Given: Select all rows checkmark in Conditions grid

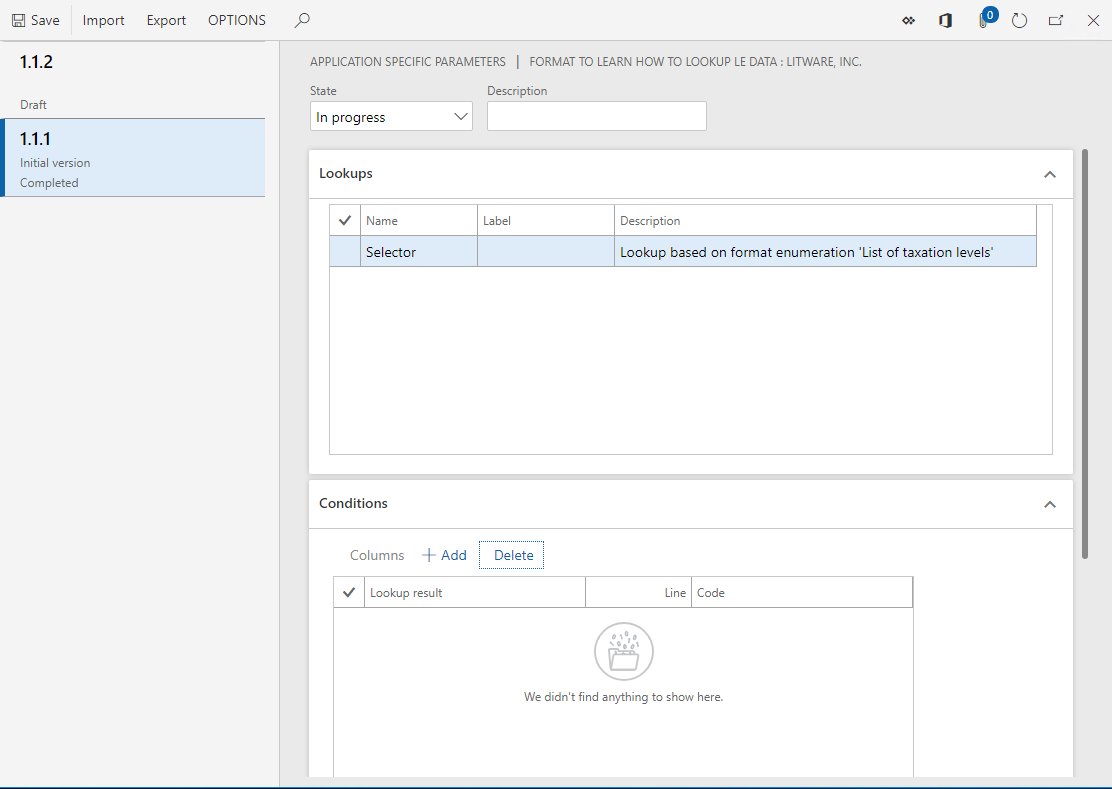Looking at the screenshot, I should tap(349, 593).
